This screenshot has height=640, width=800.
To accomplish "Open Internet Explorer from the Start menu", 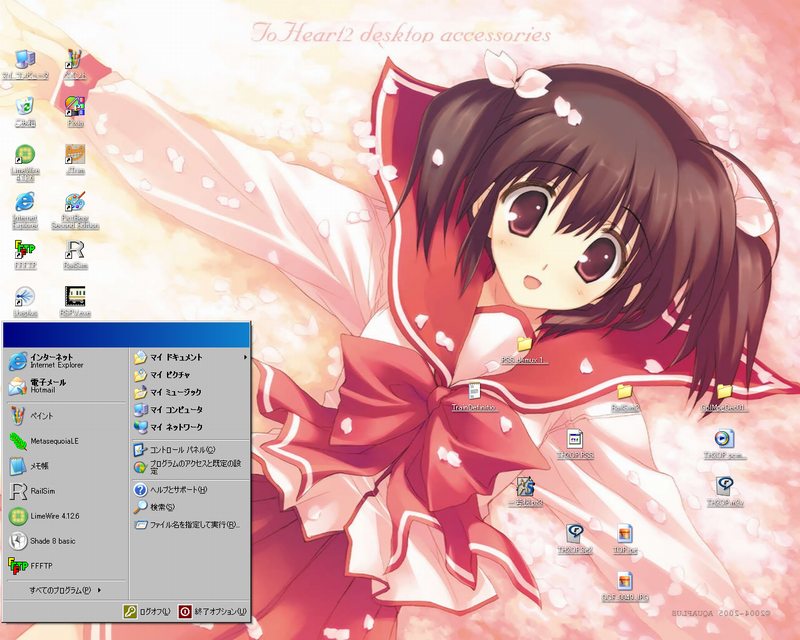I will [66, 361].
